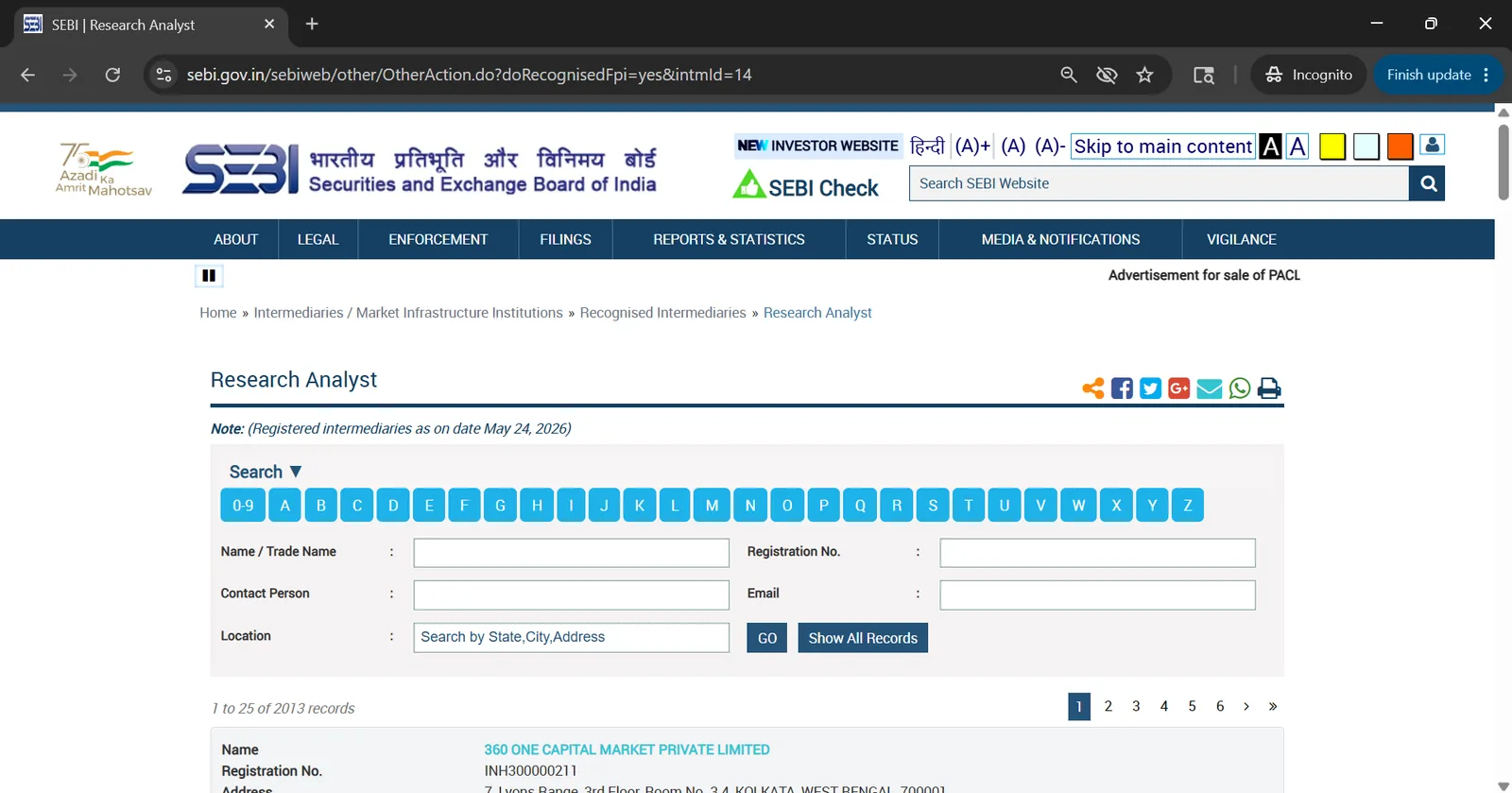The width and height of the screenshot is (1512, 793).
Task: Open the MEDIA & NOTIFICATIONS menu
Action: point(1060,240)
